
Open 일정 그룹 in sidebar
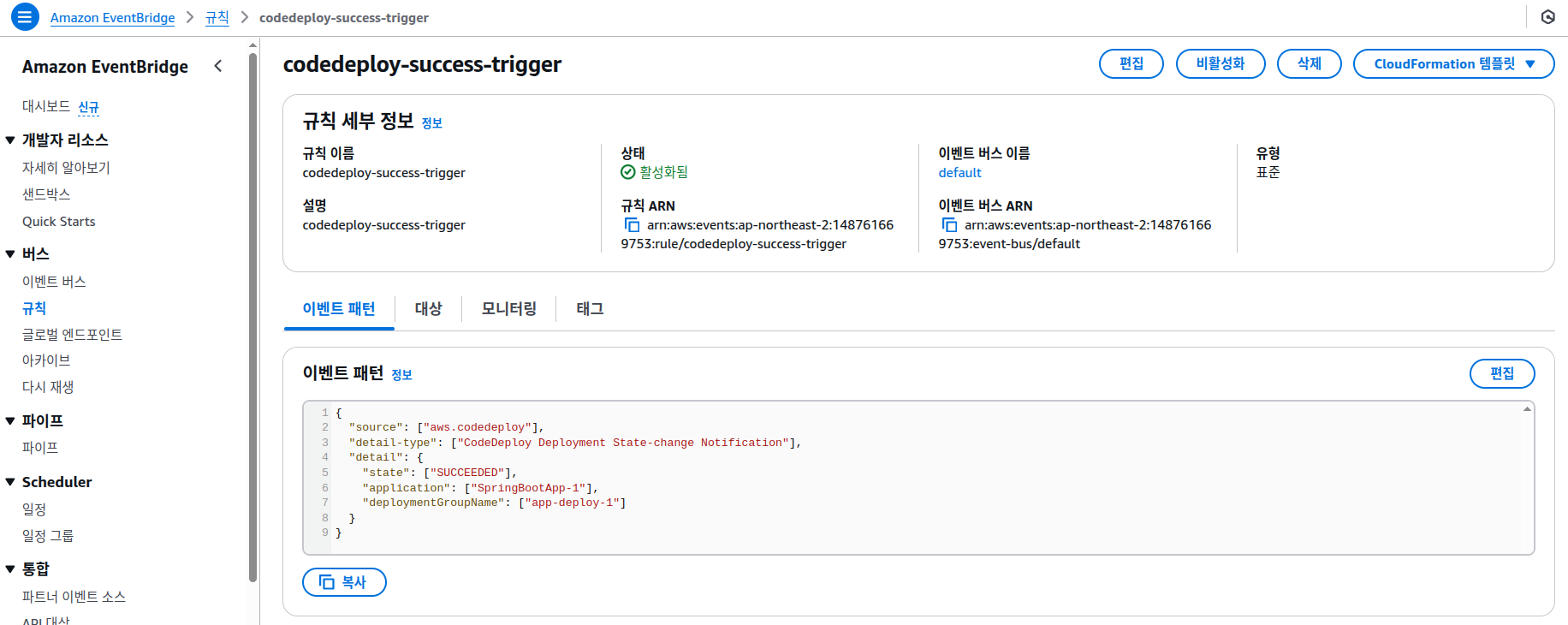(48, 536)
